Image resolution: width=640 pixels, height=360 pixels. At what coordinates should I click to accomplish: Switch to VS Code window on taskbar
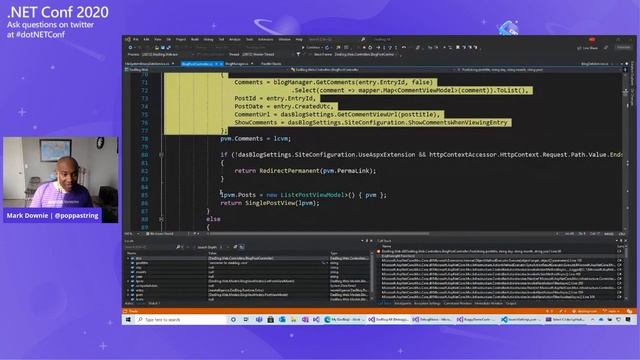point(521,320)
